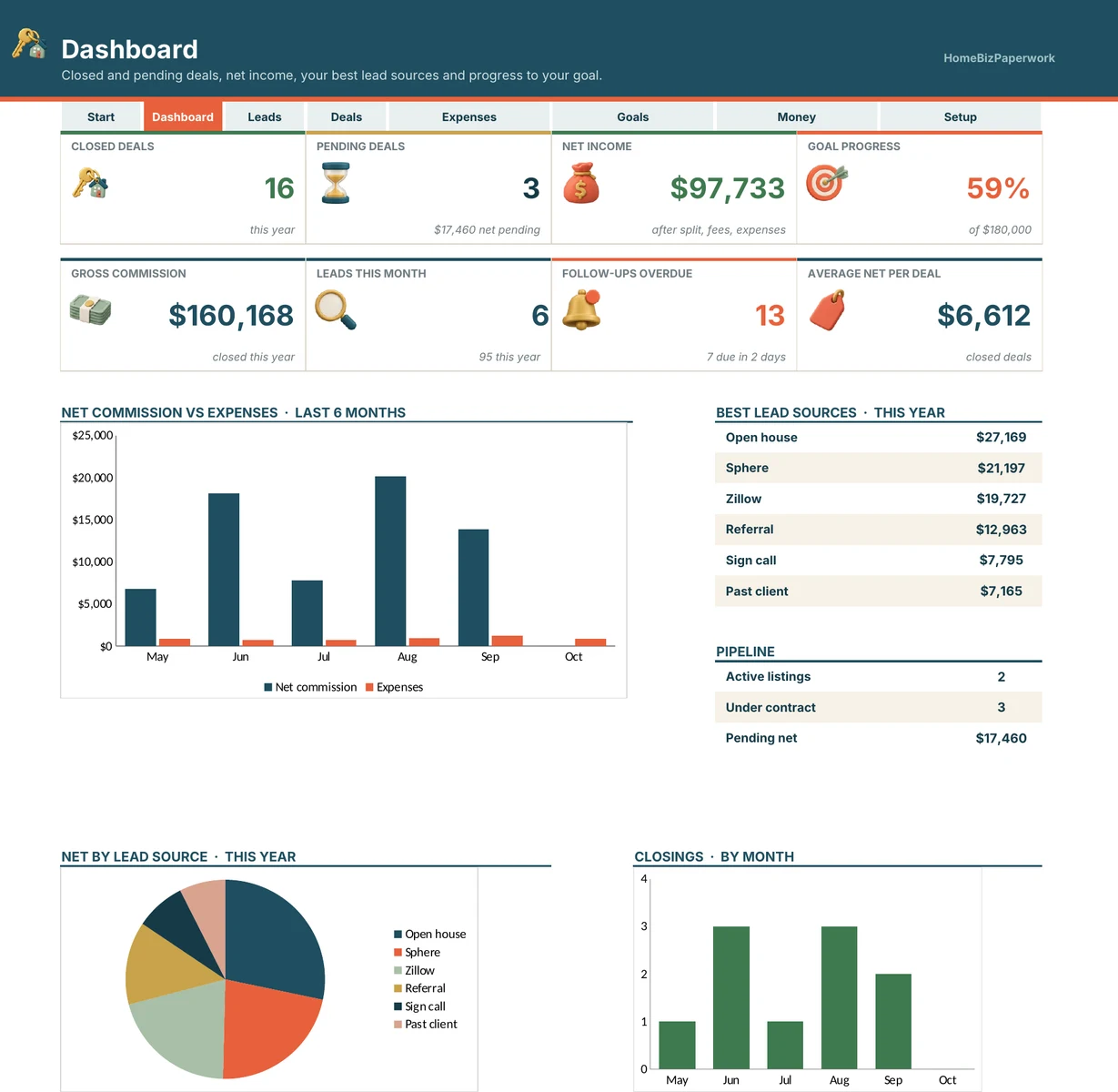
Task: Click the Zillow pie legend swatch
Action: (398, 970)
